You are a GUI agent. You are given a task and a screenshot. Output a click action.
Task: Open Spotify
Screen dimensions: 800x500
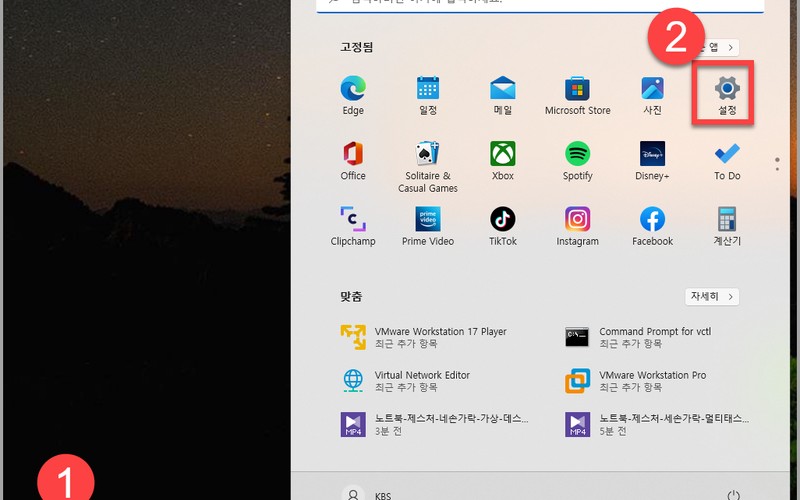[x=578, y=161]
